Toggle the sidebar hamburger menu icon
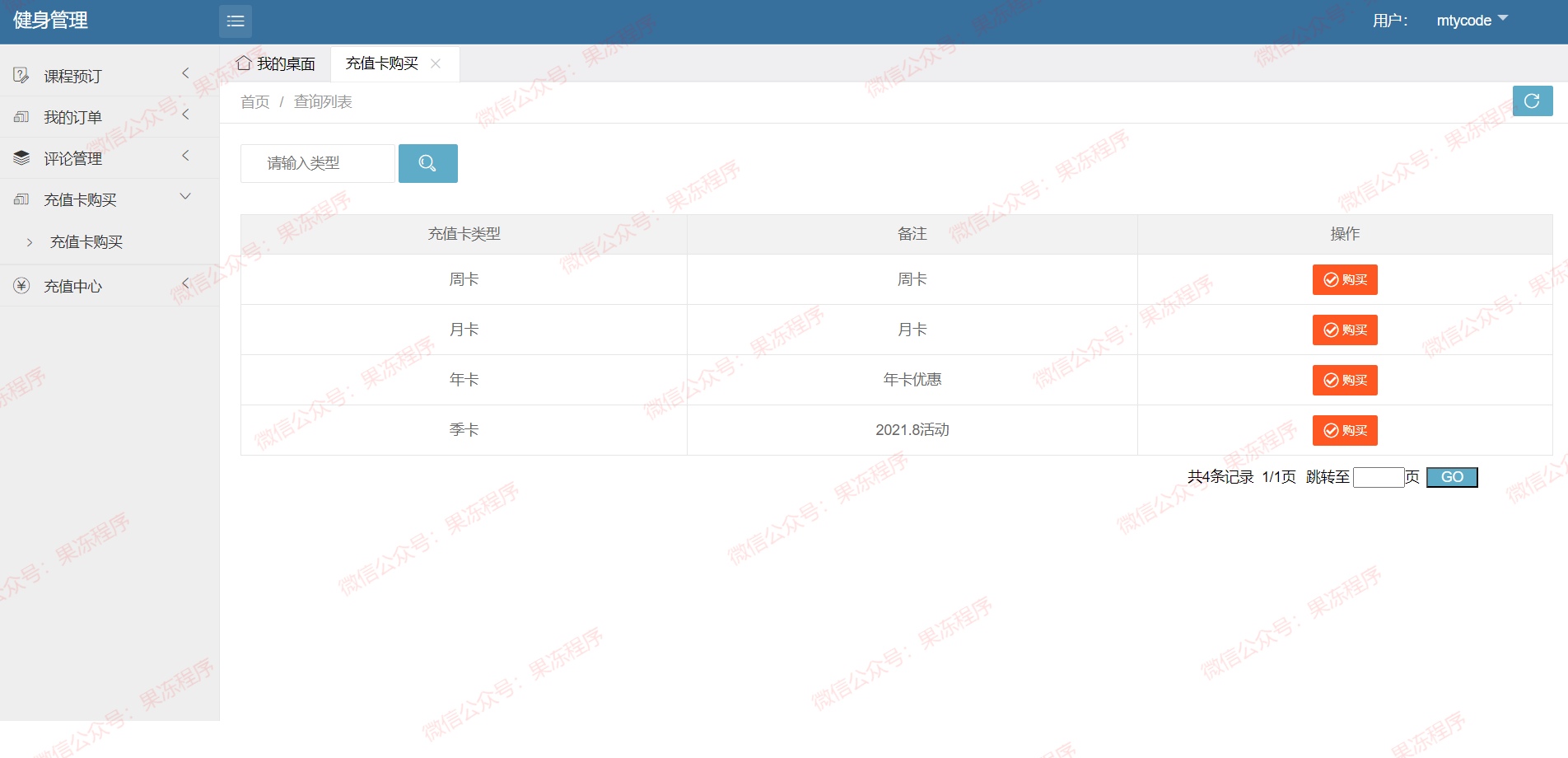Screen dimensions: 1568x758 point(236,21)
